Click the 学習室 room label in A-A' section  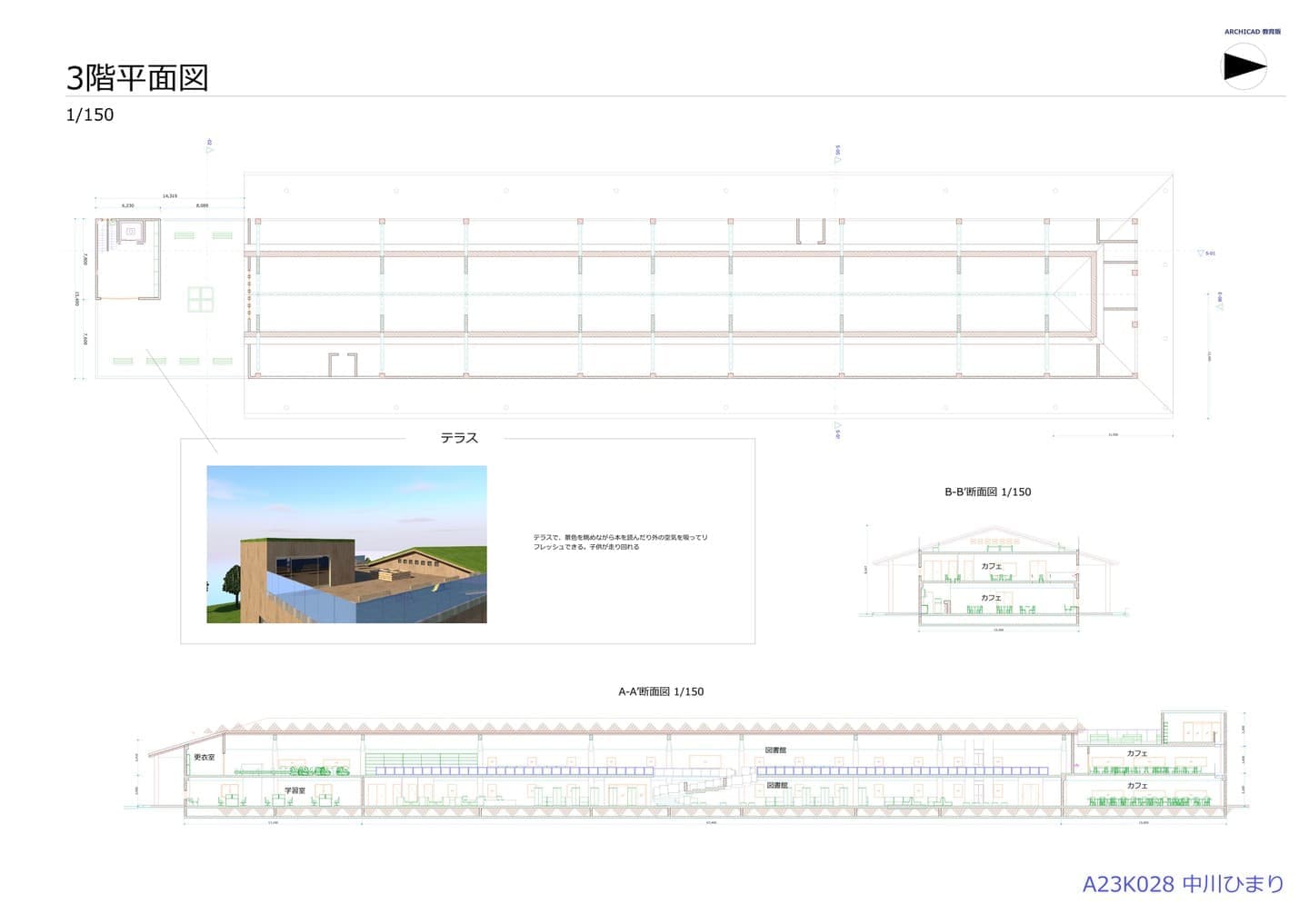click(295, 790)
